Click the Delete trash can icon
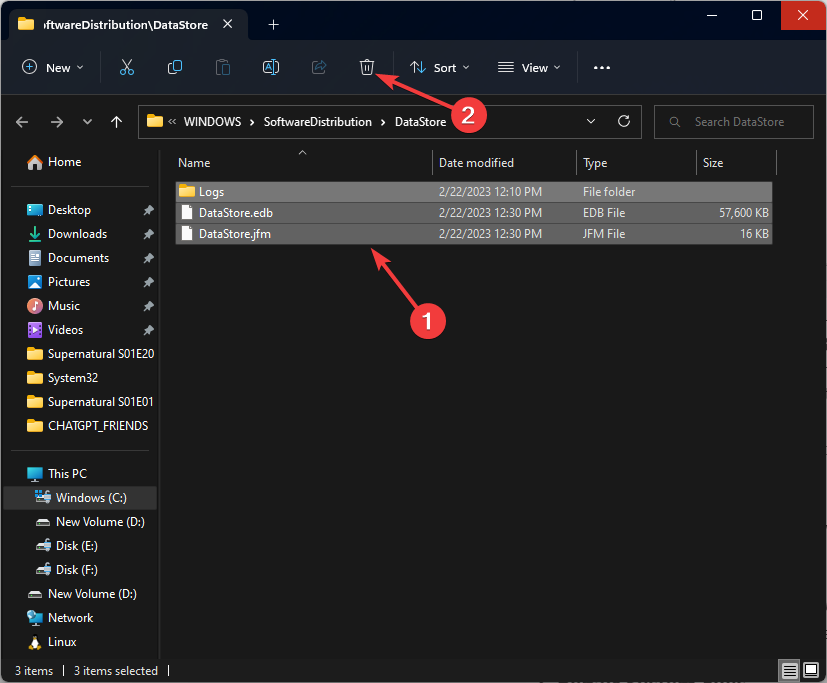The height and width of the screenshot is (683, 827). click(367, 67)
